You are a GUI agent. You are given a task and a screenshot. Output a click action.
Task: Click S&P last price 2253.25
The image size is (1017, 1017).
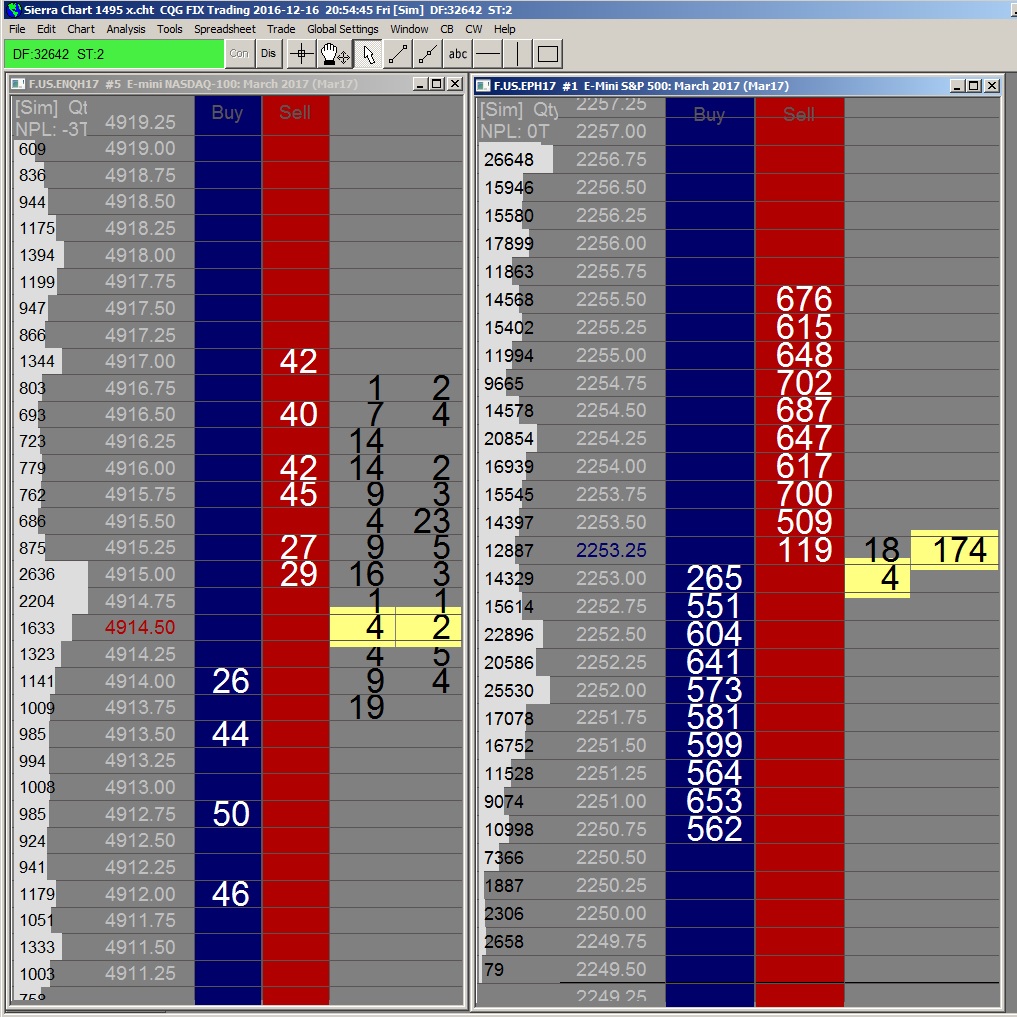click(611, 550)
